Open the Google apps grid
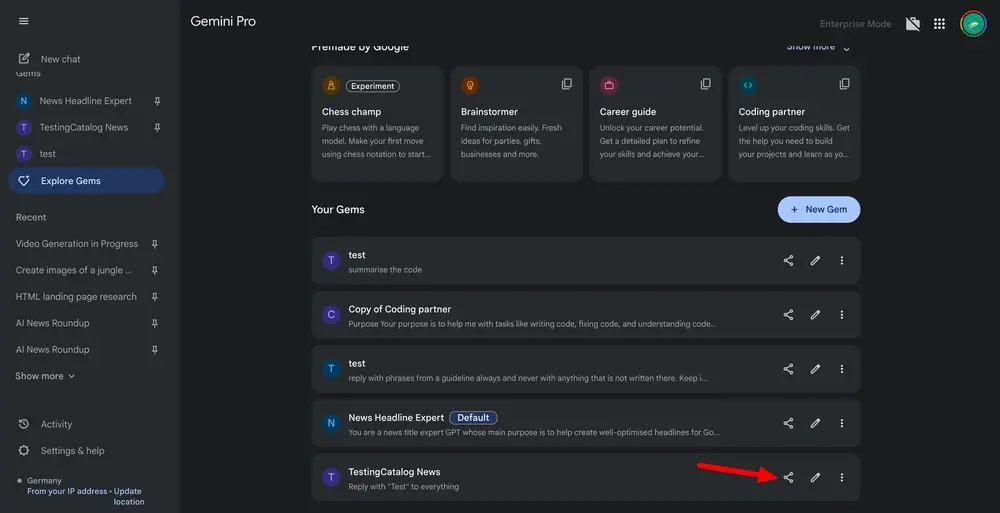 (939, 24)
